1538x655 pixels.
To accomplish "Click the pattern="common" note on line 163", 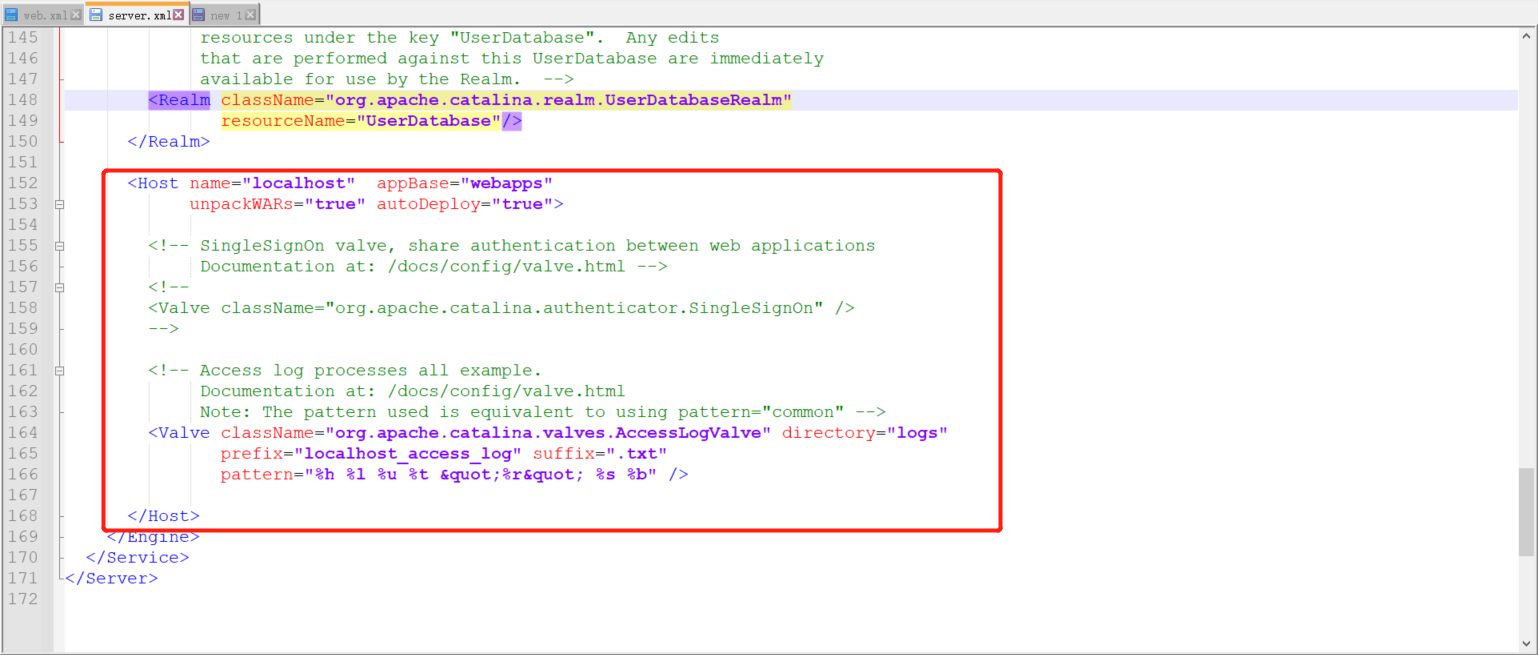I will (543, 412).
